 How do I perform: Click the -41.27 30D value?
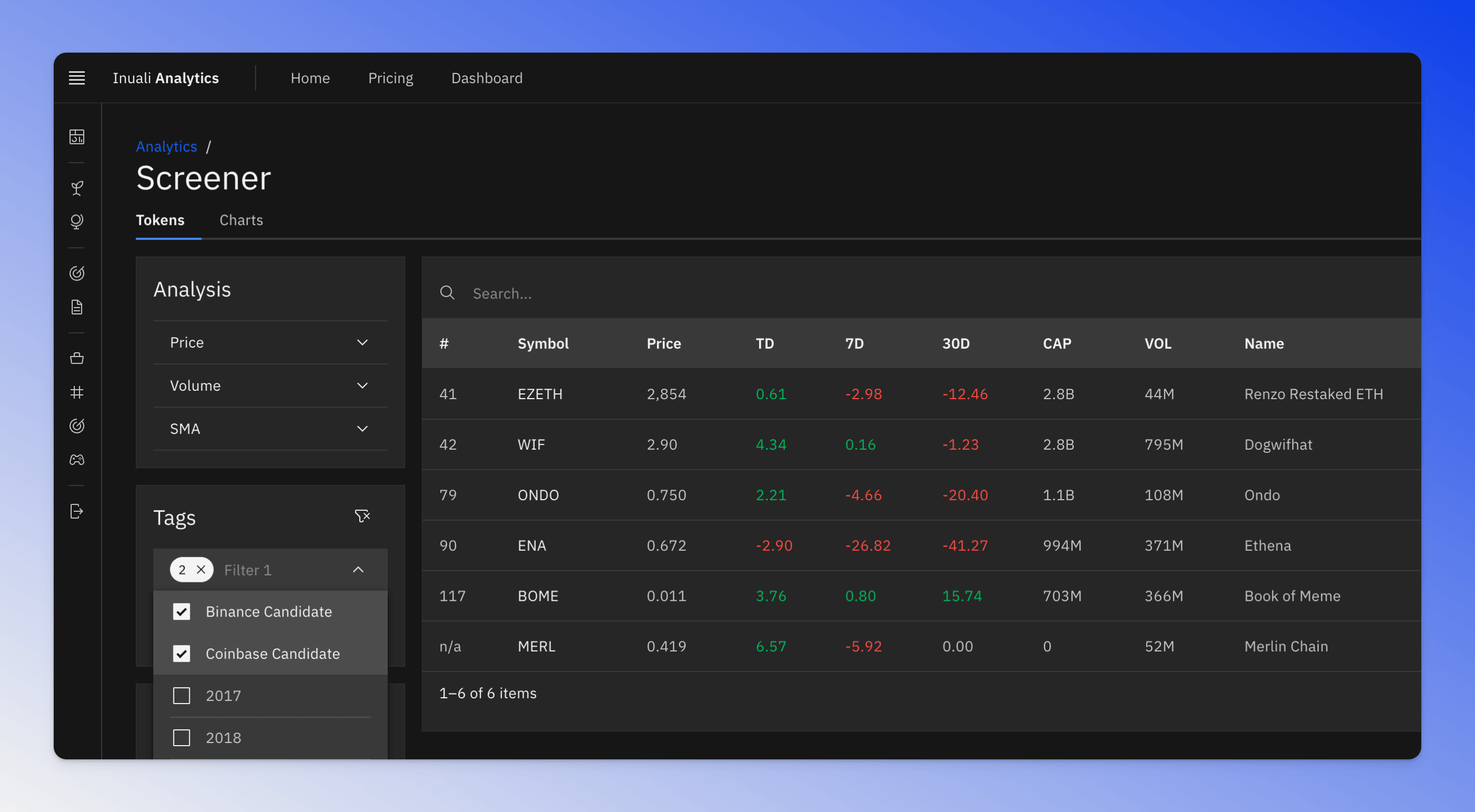pyautogui.click(x=965, y=545)
